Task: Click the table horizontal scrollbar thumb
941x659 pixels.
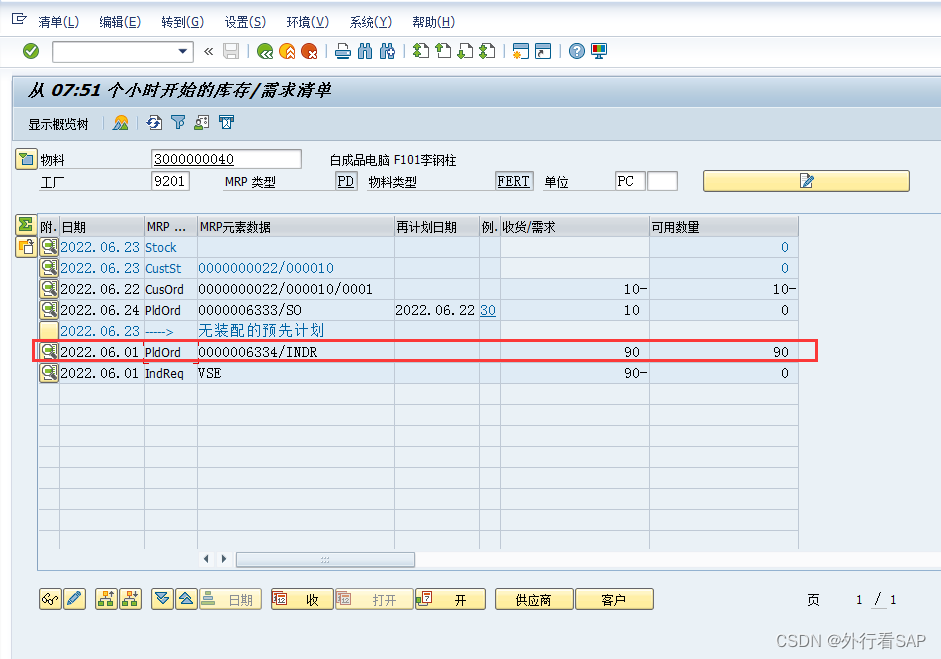Action: click(x=325, y=559)
